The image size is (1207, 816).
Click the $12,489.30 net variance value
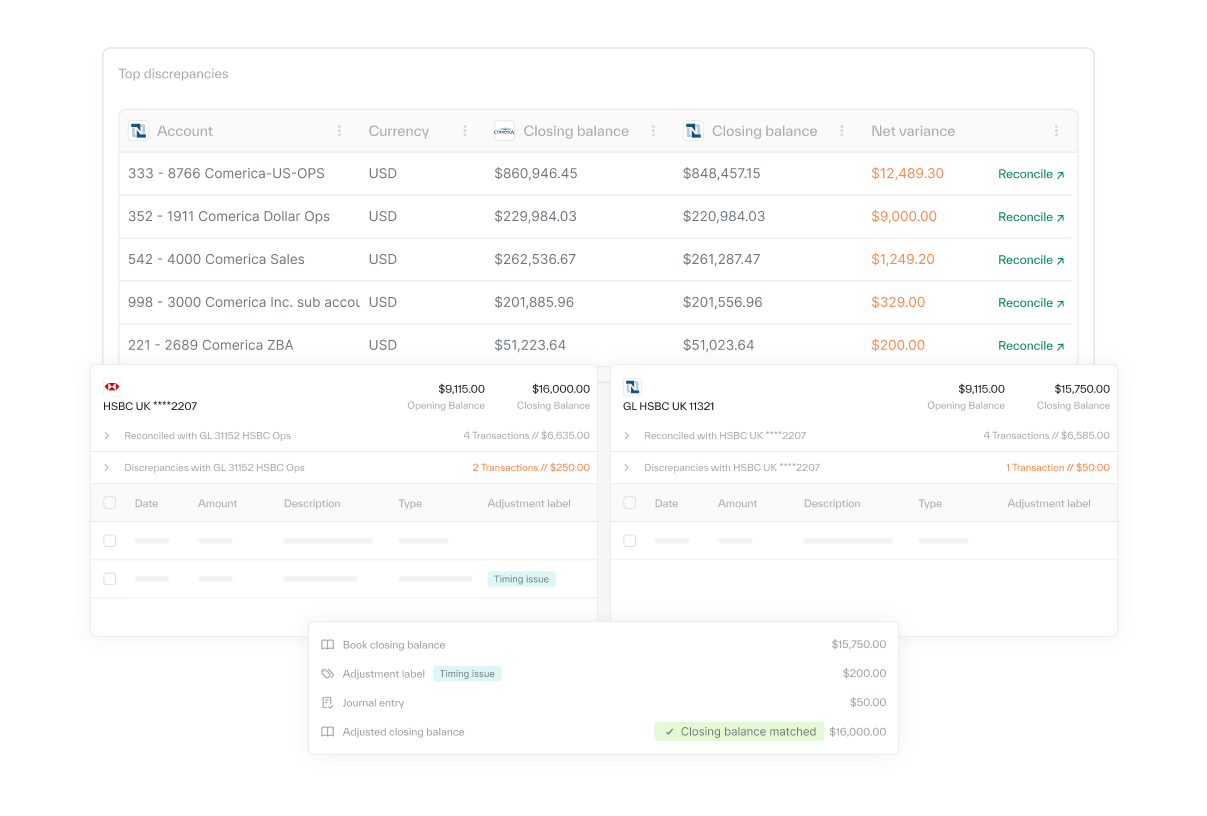908,173
